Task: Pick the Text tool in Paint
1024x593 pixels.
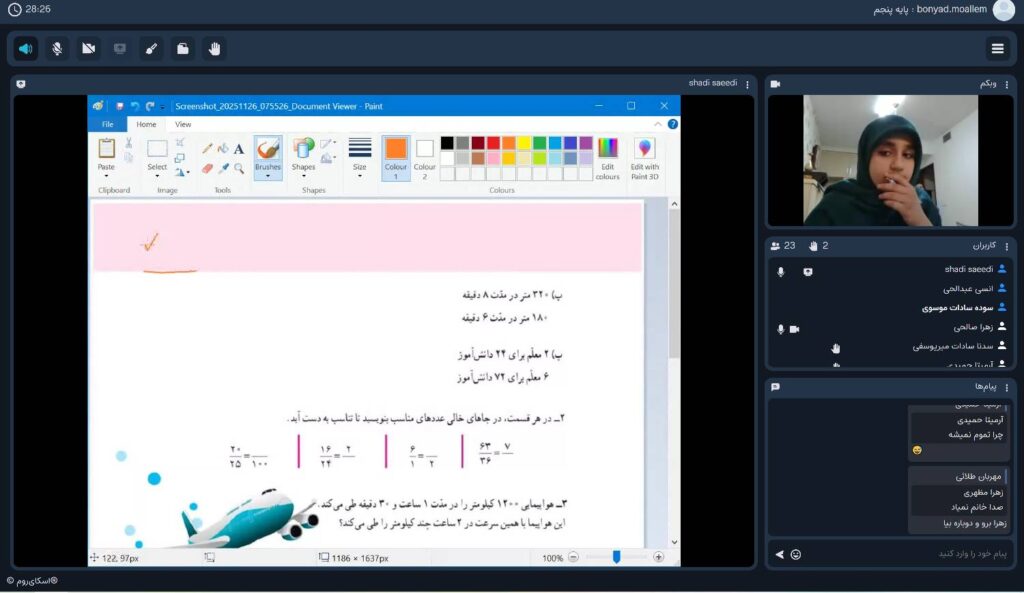Action: click(x=238, y=148)
